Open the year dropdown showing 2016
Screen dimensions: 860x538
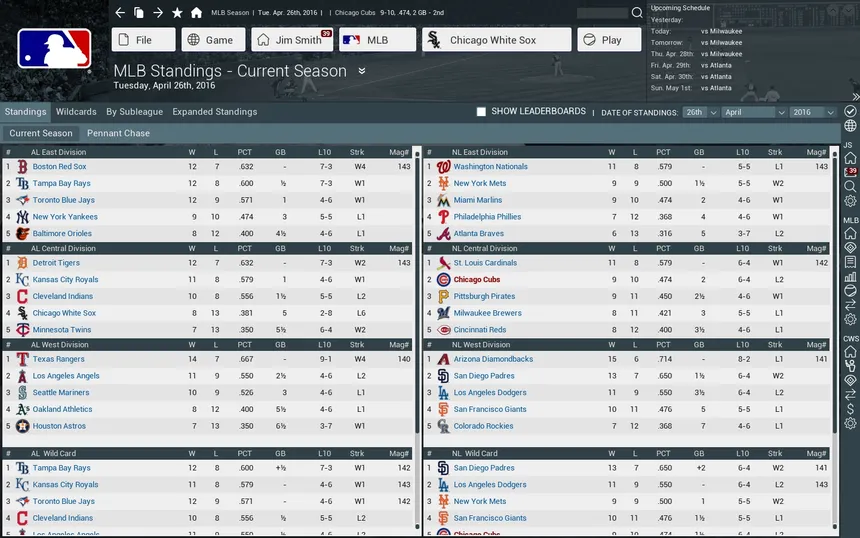click(x=813, y=112)
